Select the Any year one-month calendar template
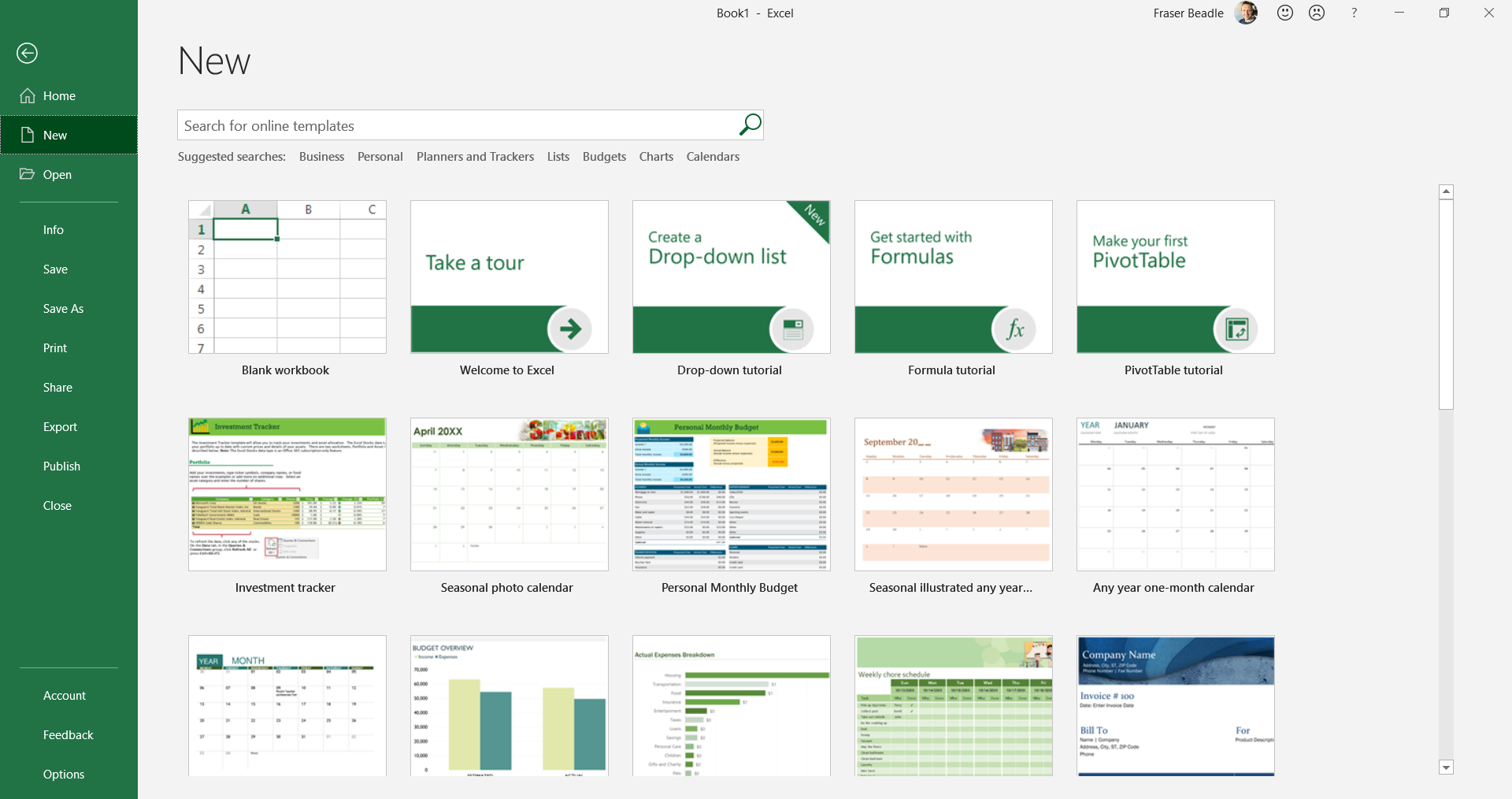The width and height of the screenshot is (1512, 799). click(1176, 494)
